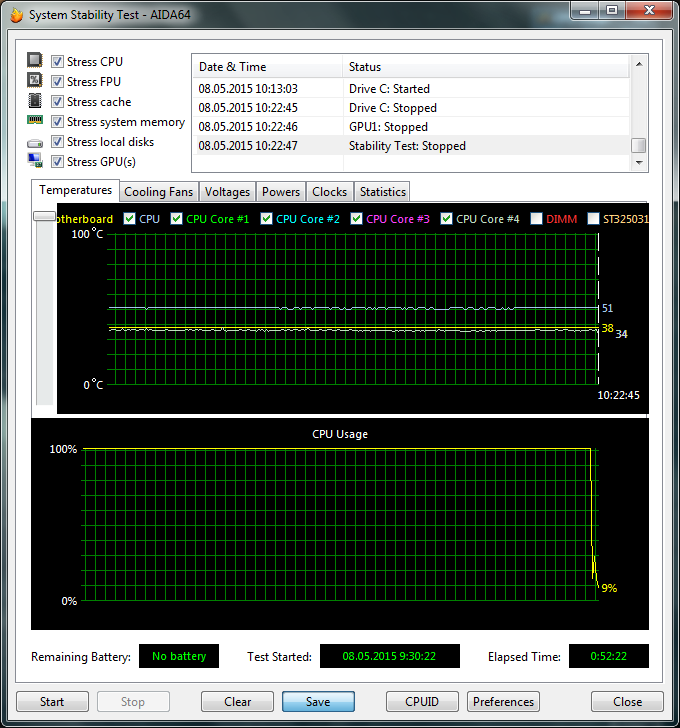680x728 pixels.
Task: Click the RAM module icon beside Stress system memory
Action: coord(35,120)
